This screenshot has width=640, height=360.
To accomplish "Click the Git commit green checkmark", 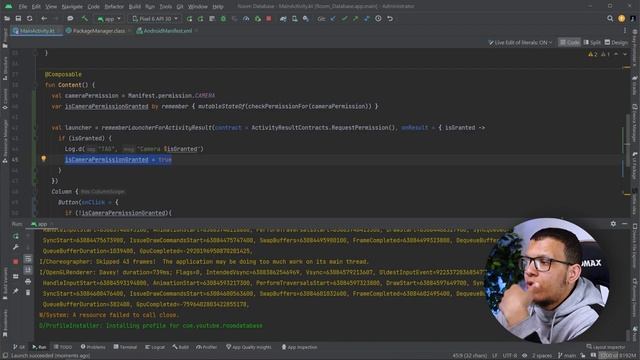I will [344, 19].
